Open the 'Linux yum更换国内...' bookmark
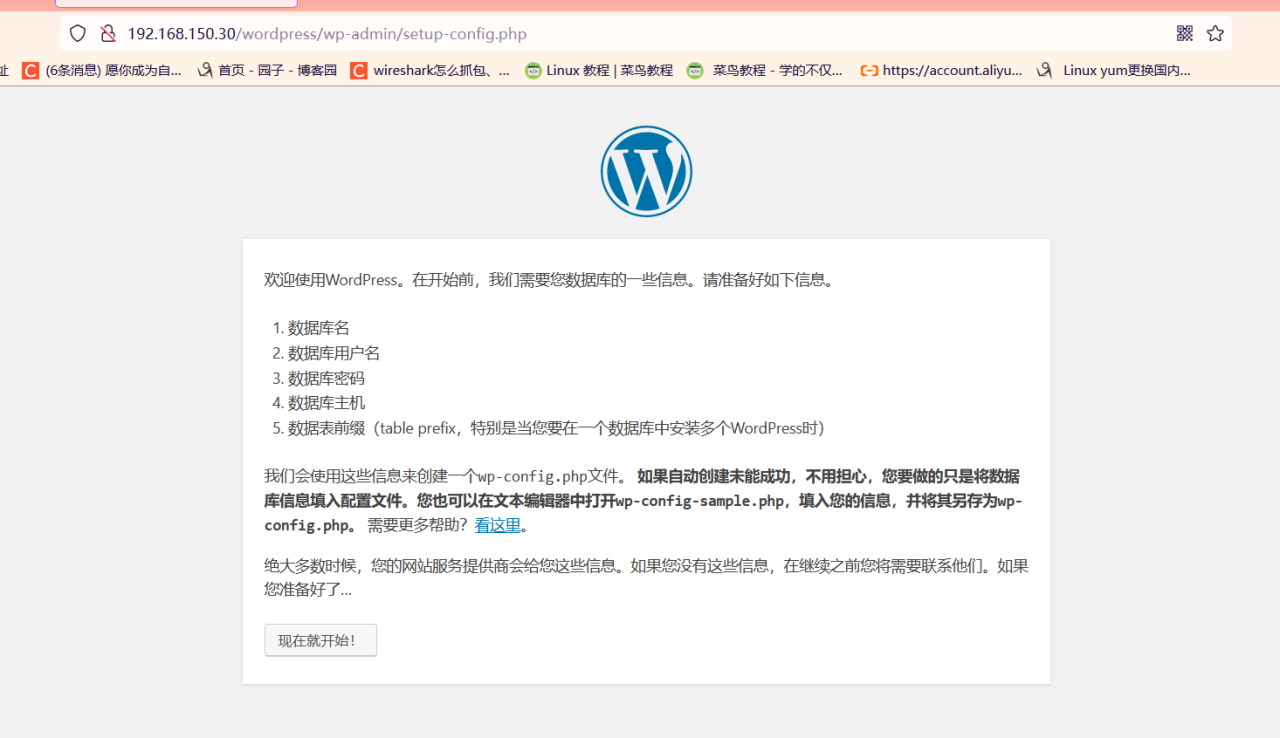 coord(1114,71)
